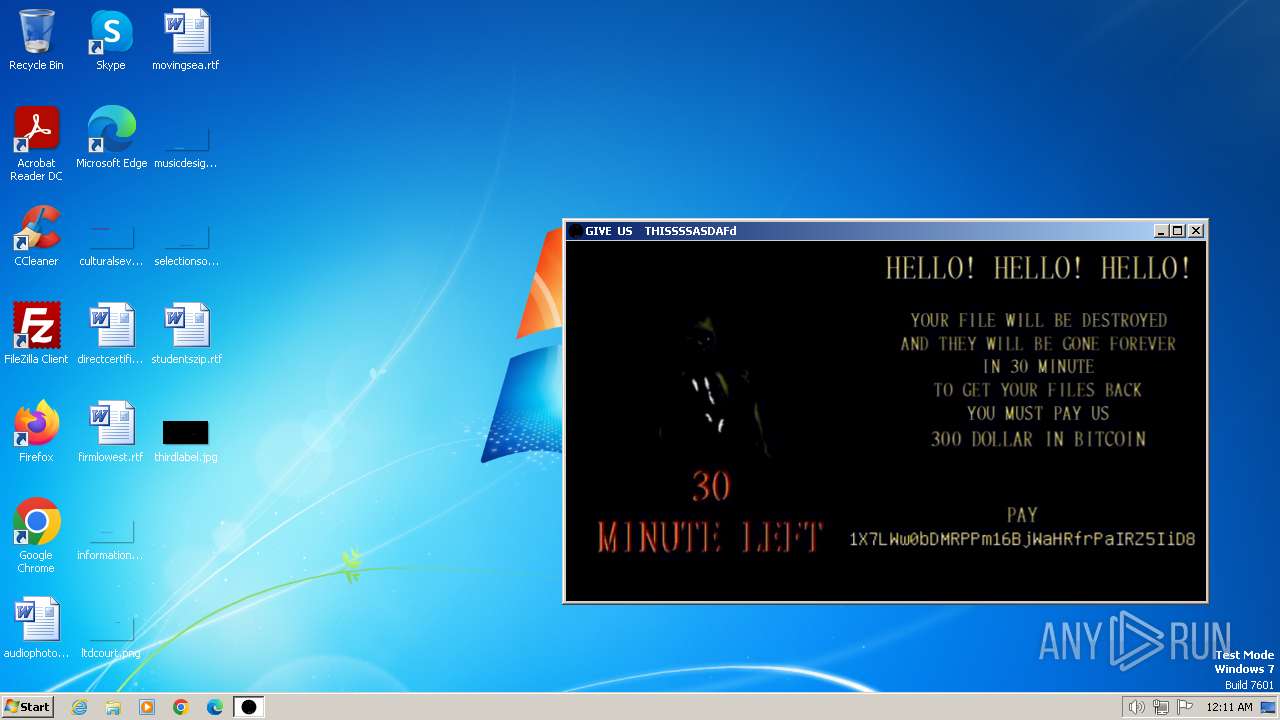Click the ransom window's black circle icon
This screenshot has width=1280, height=720.
pyautogui.click(x=575, y=231)
